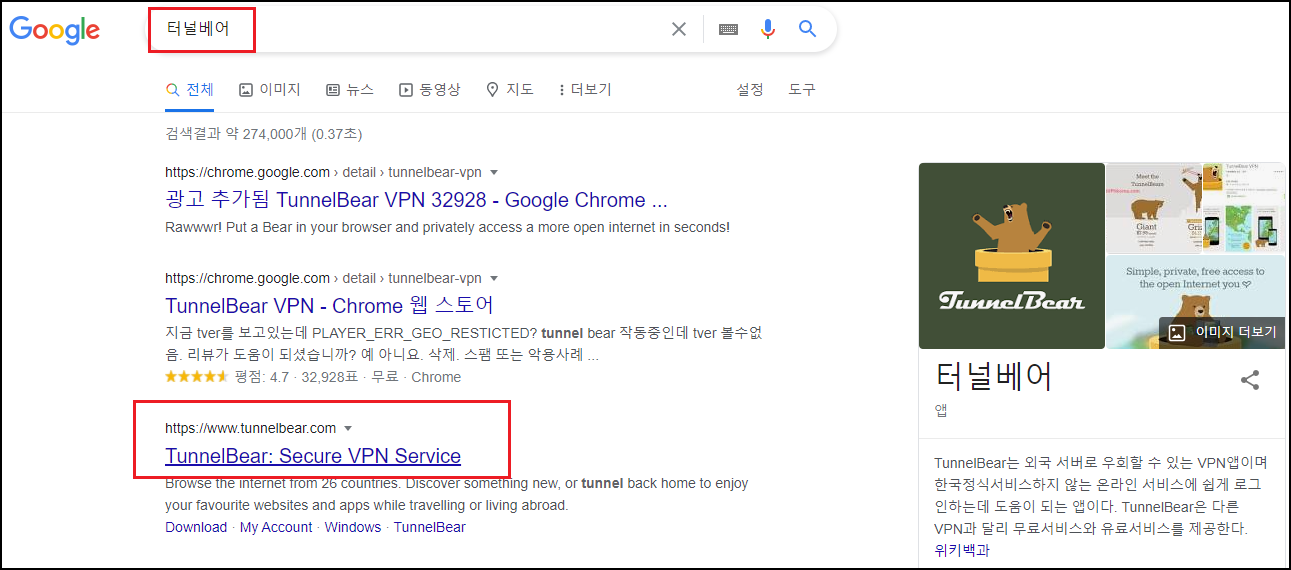The height and width of the screenshot is (570, 1291).
Task: Switch to the 지도 tab
Action: coord(510,89)
